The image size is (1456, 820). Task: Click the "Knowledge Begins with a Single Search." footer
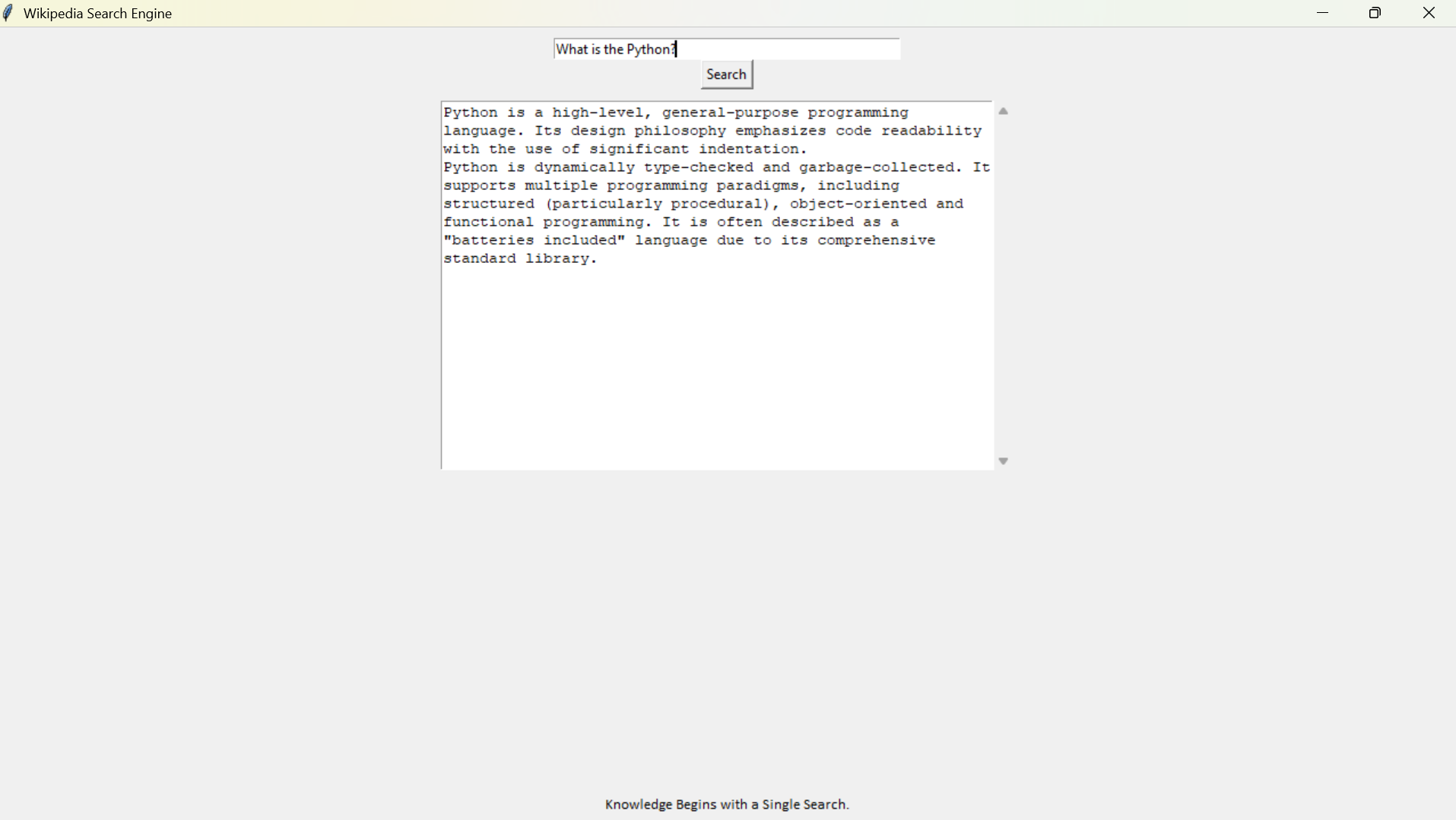click(727, 804)
